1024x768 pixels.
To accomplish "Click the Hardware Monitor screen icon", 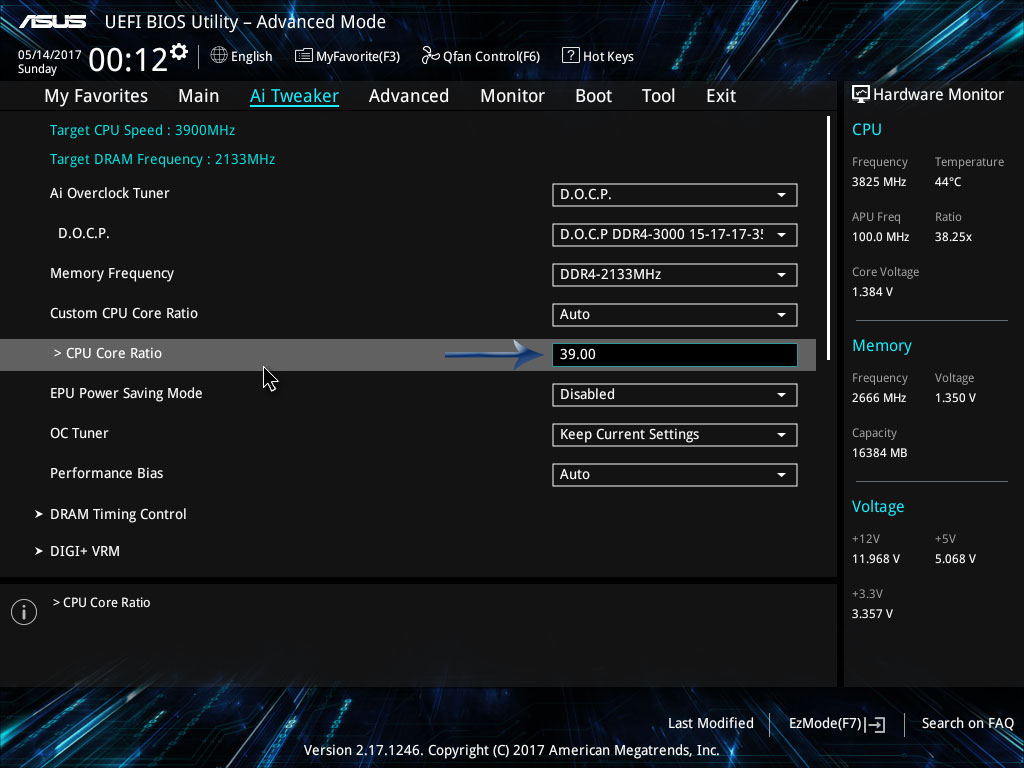I will [x=861, y=95].
